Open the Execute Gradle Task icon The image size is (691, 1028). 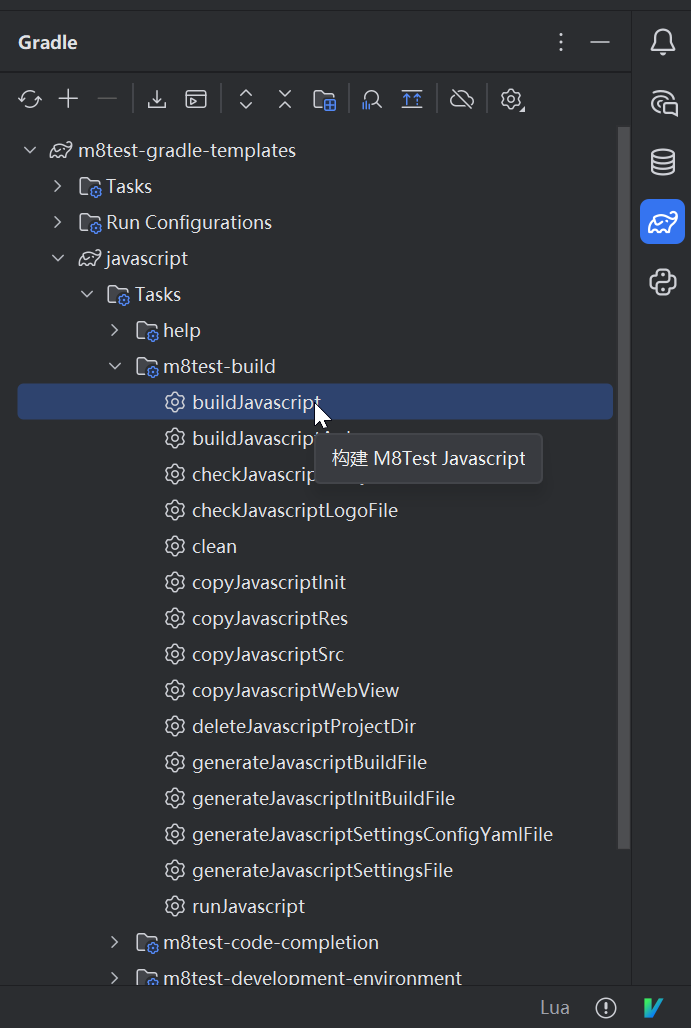196,99
